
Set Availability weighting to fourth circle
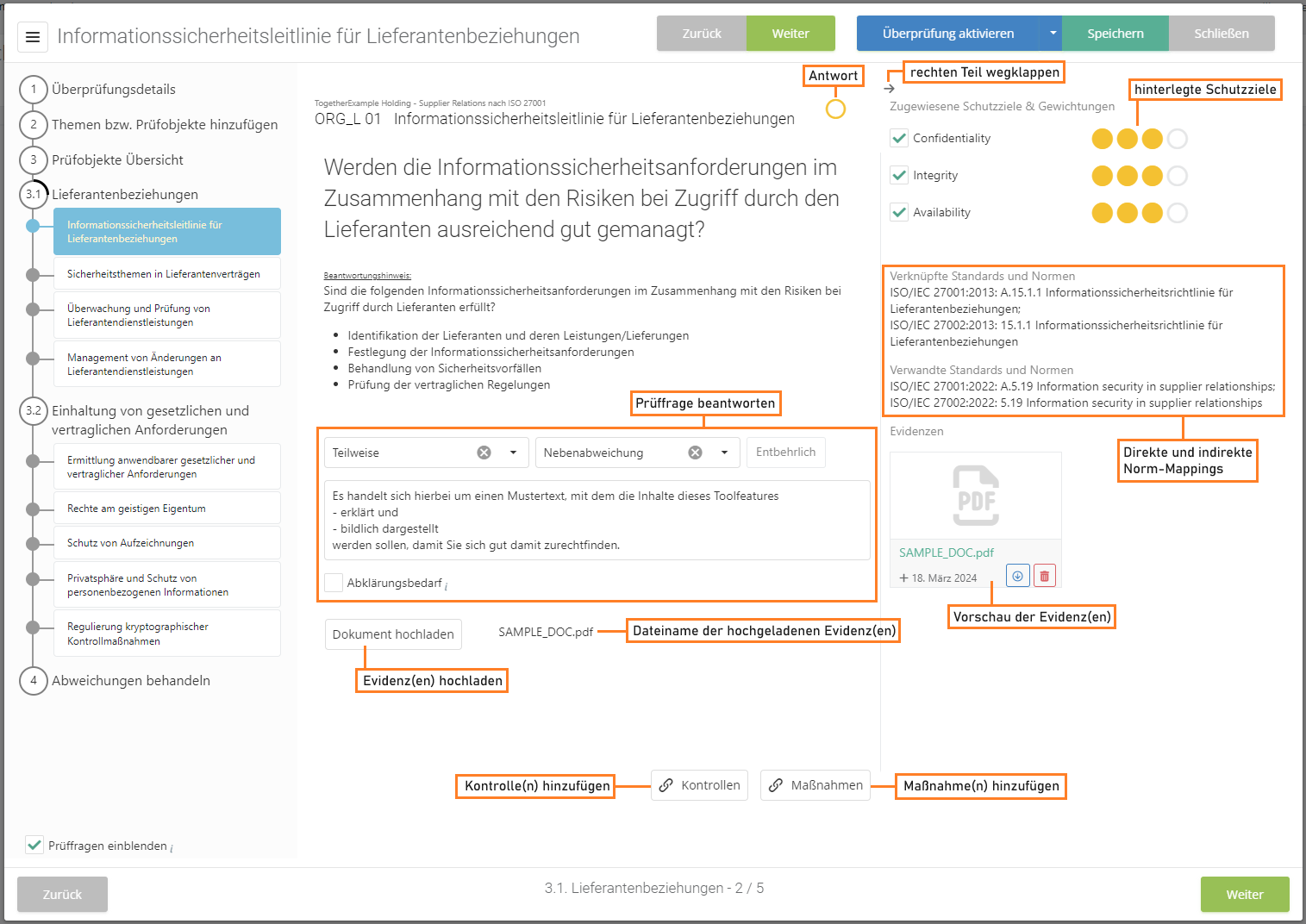[x=1177, y=213]
